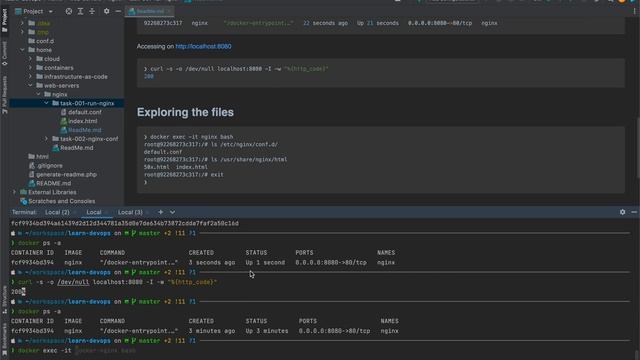The image size is (640, 360).
Task: Click the curl command in README code block
Action: tap(236, 69)
